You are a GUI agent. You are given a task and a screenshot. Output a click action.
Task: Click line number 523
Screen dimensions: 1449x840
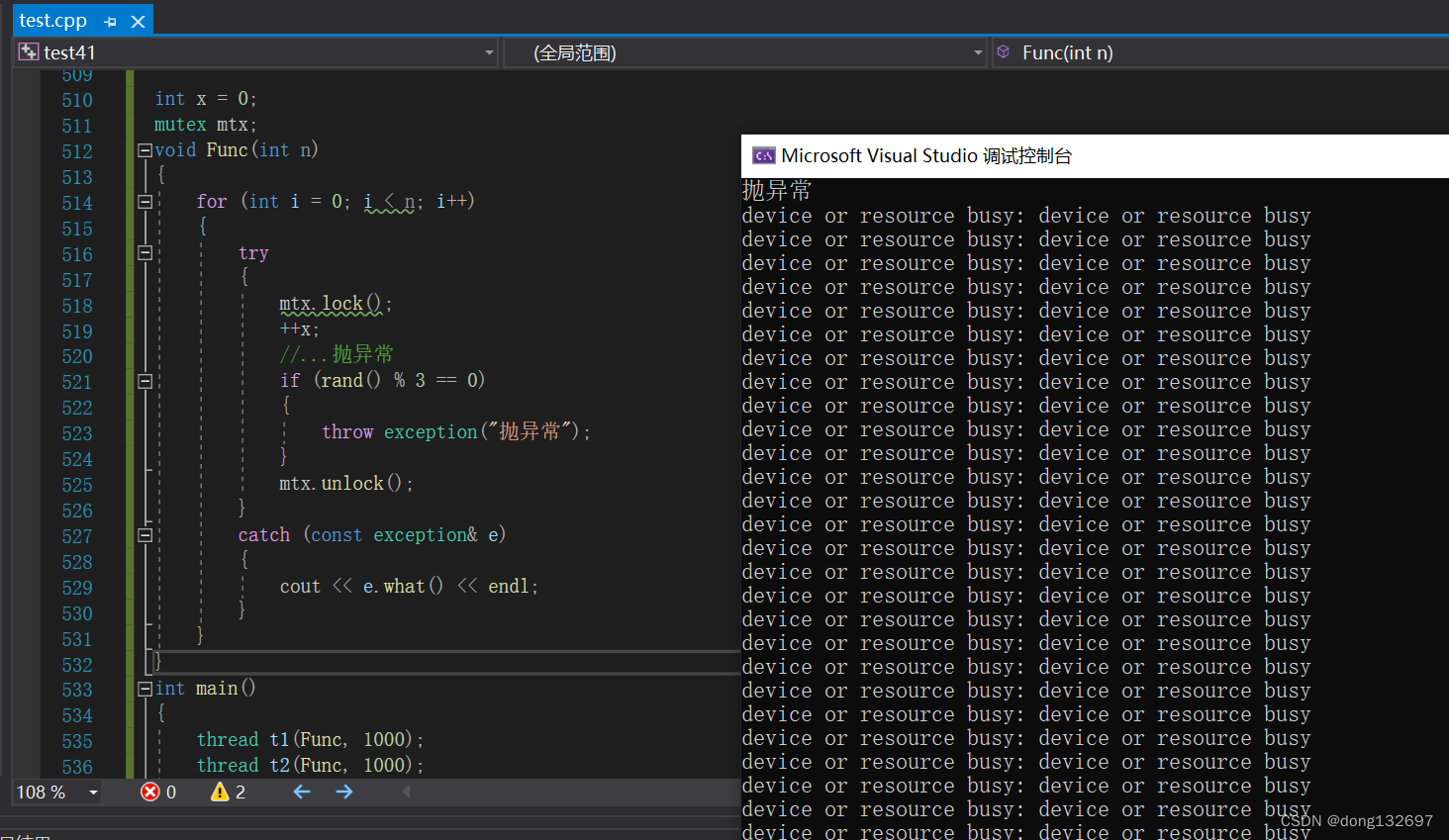tap(77, 433)
